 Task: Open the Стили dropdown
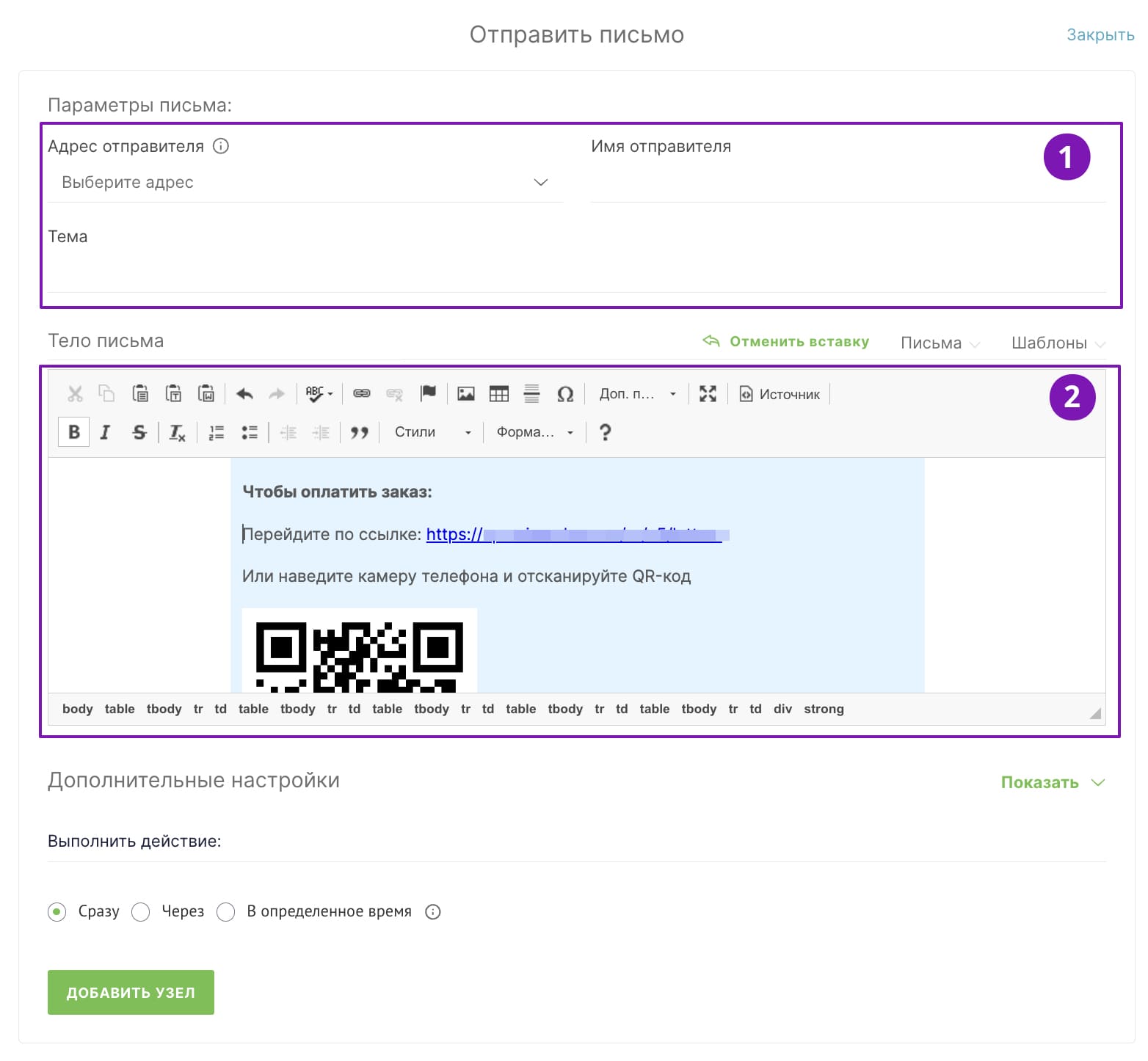pyautogui.click(x=432, y=432)
